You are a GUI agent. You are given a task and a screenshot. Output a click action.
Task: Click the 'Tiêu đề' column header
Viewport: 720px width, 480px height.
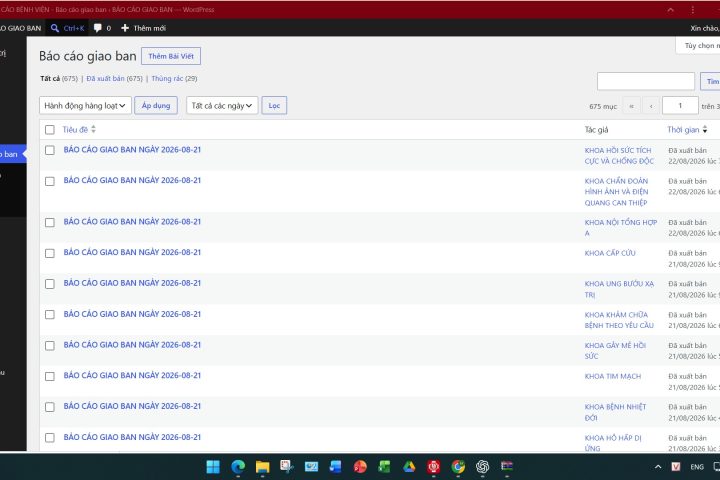click(x=75, y=130)
